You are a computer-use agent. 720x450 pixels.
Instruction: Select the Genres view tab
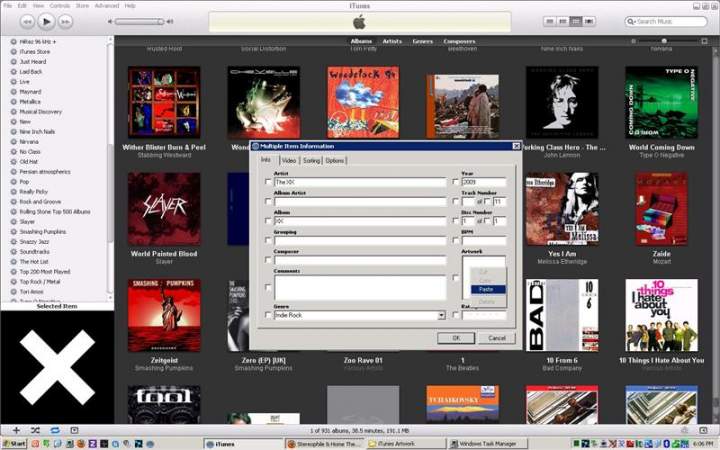[422, 41]
